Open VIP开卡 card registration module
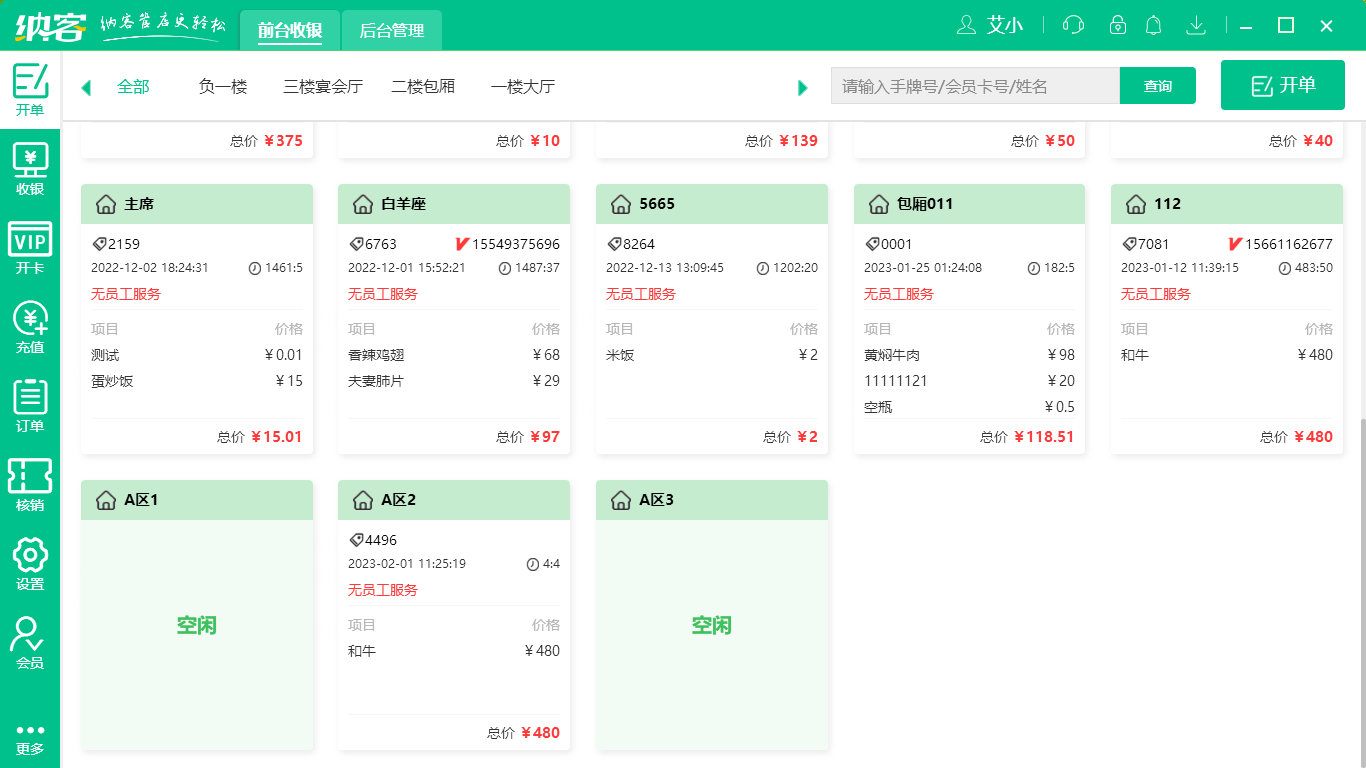This screenshot has height=768, width=1366. pos(30,245)
